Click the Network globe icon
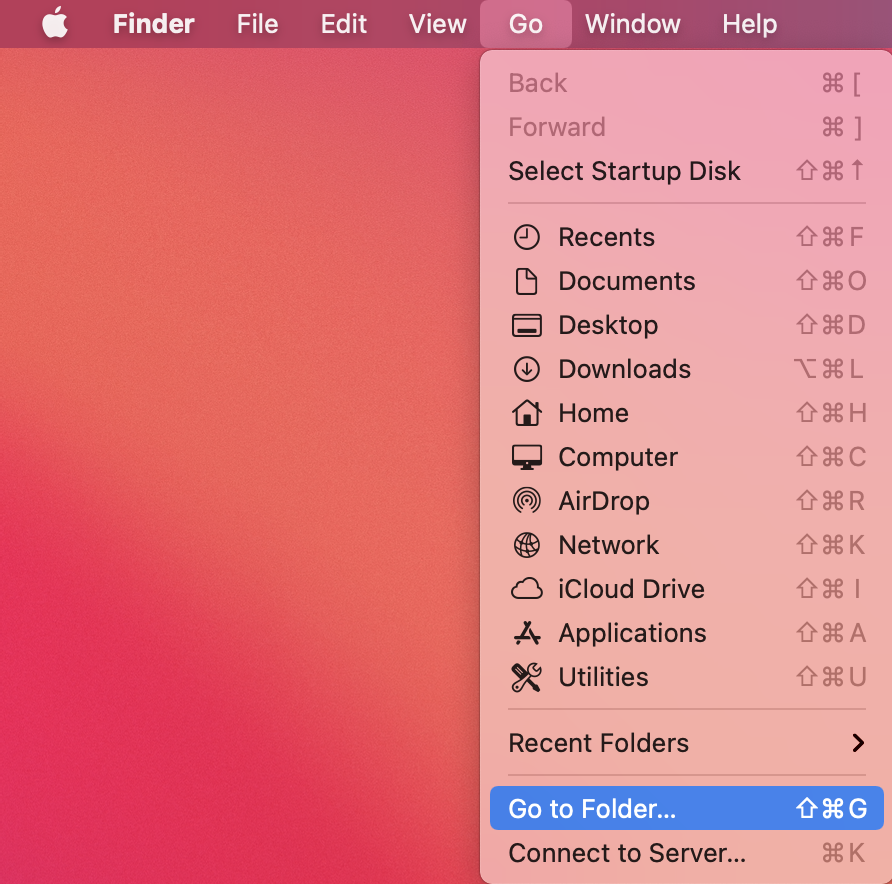This screenshot has width=892, height=884. (526, 545)
